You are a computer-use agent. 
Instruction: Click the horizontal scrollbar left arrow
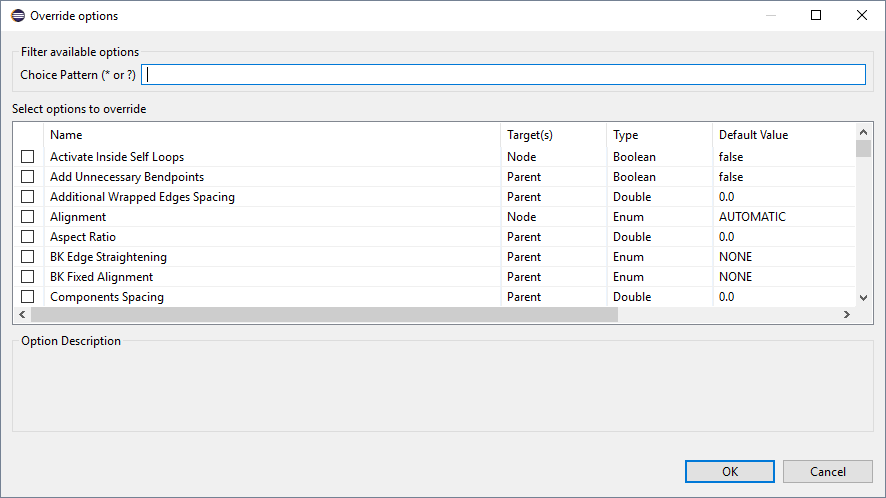(21, 315)
